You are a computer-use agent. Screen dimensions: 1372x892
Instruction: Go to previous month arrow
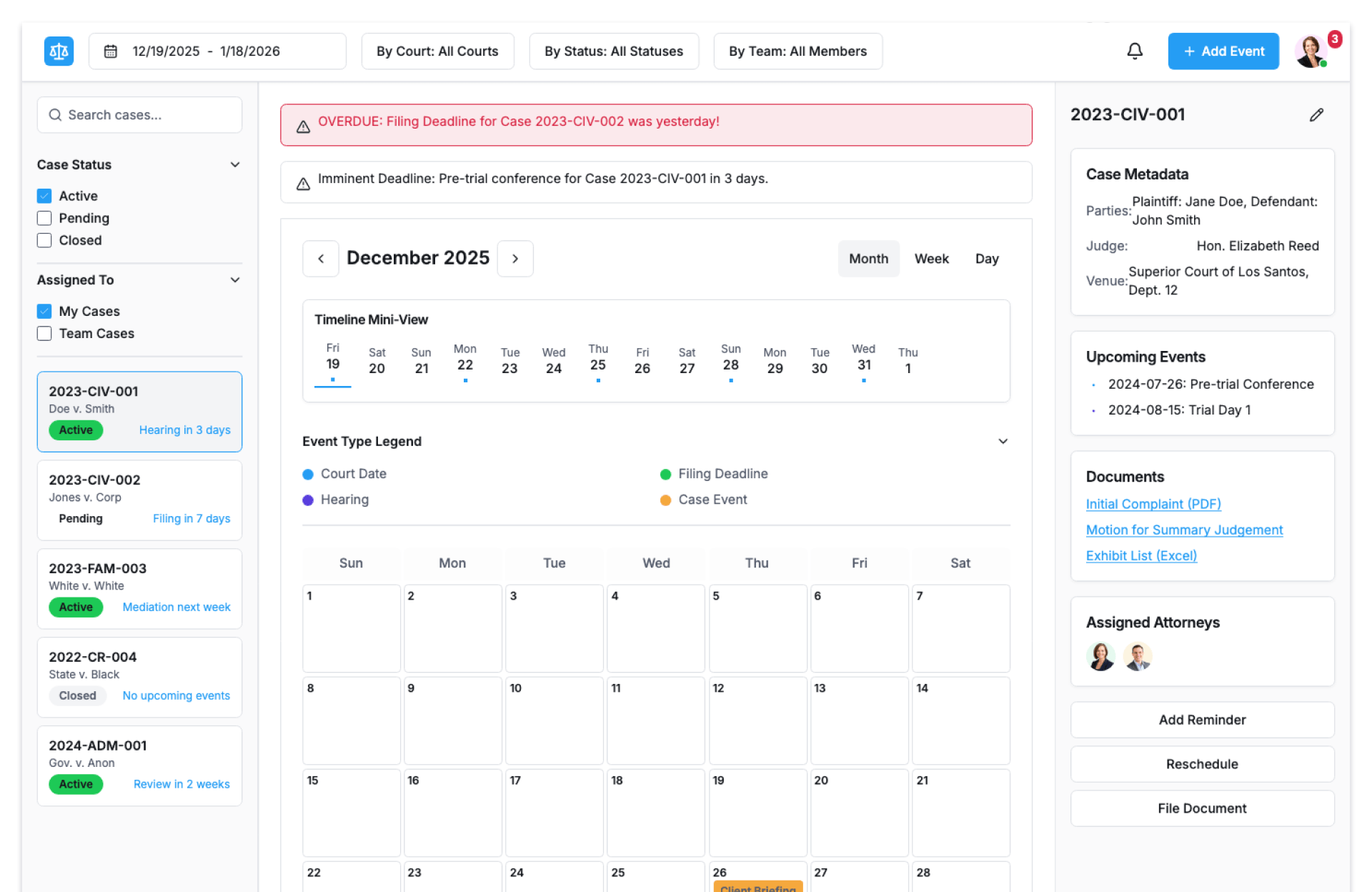321,259
